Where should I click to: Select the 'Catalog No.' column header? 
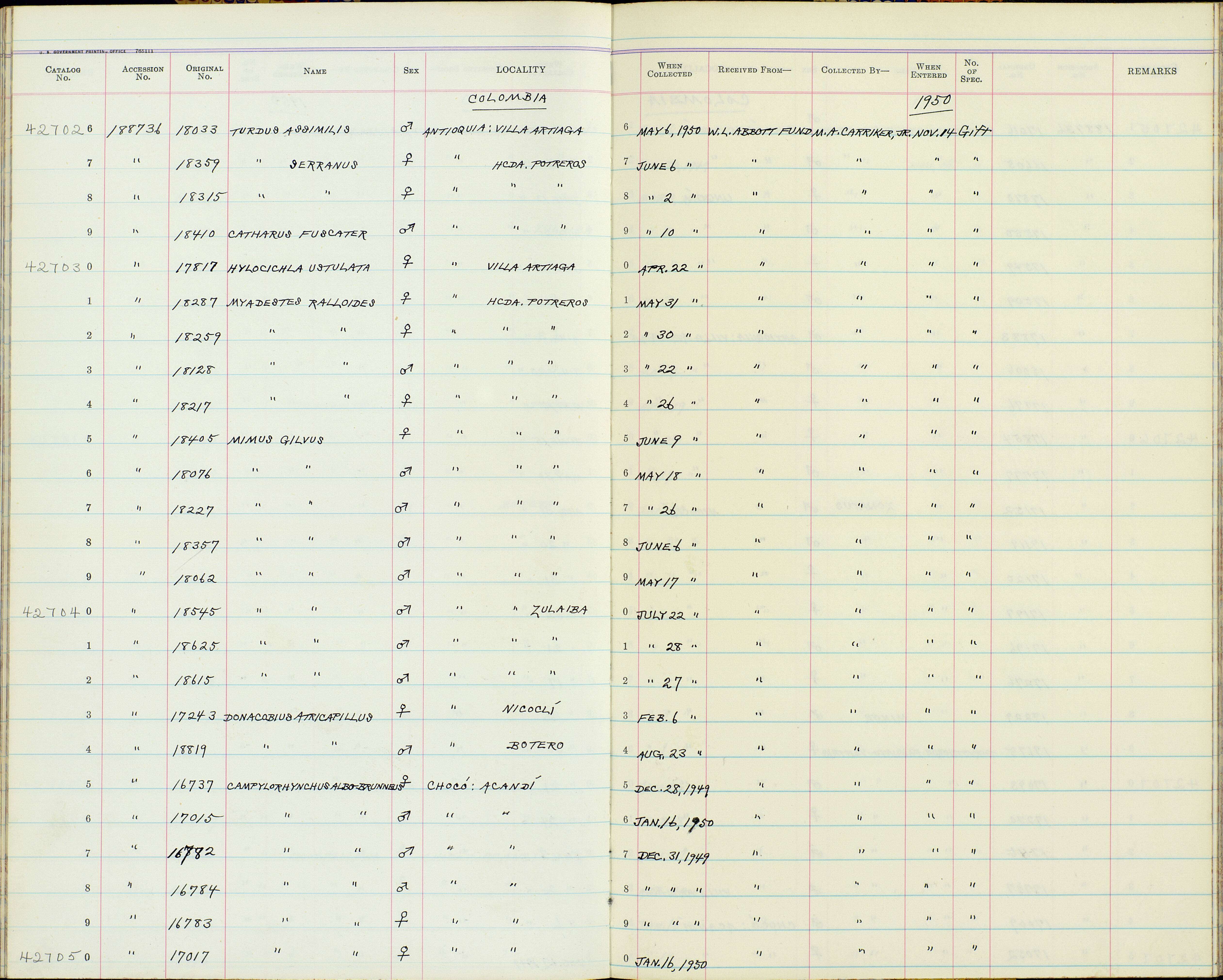63,74
